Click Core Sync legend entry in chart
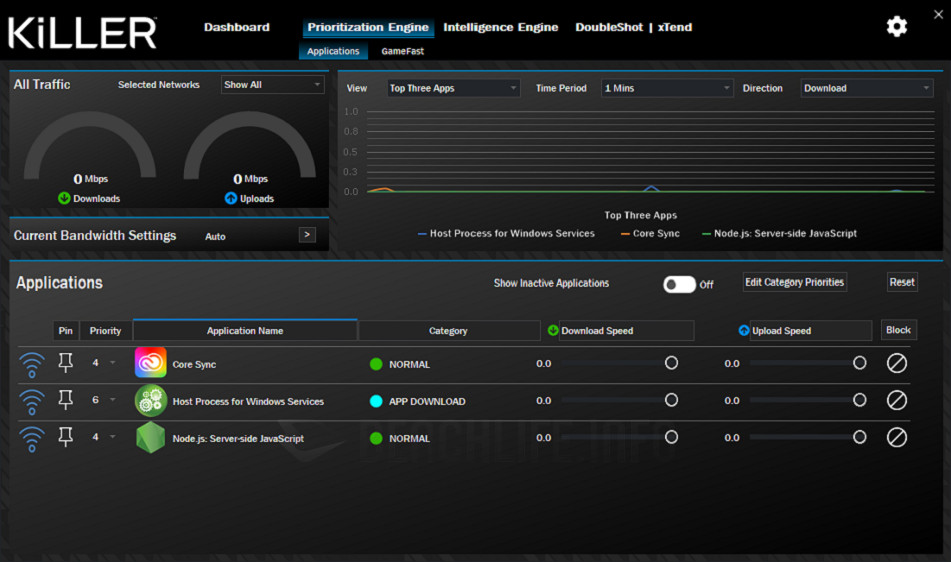This screenshot has height=562, width=951. (650, 233)
